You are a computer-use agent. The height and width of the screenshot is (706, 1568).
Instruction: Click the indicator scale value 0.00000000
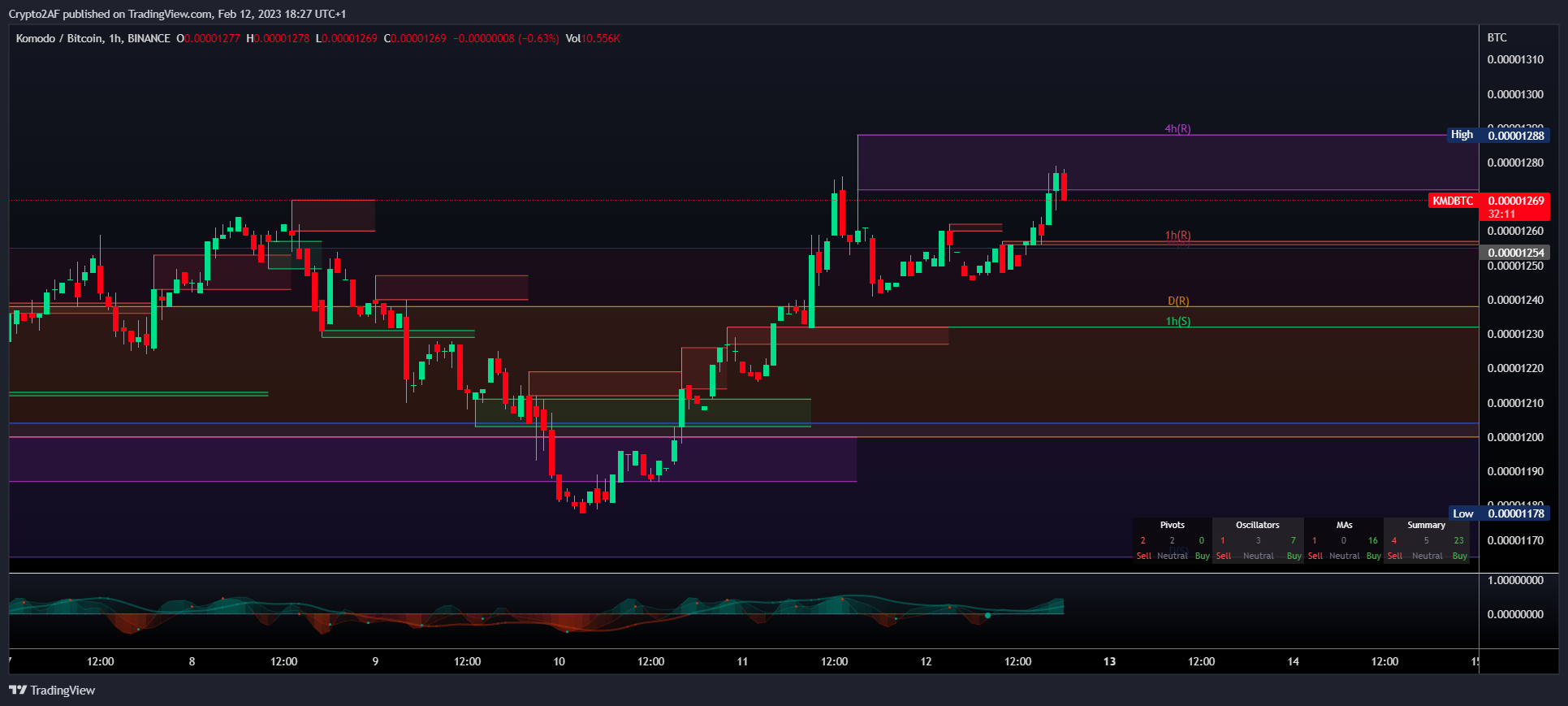[1515, 614]
